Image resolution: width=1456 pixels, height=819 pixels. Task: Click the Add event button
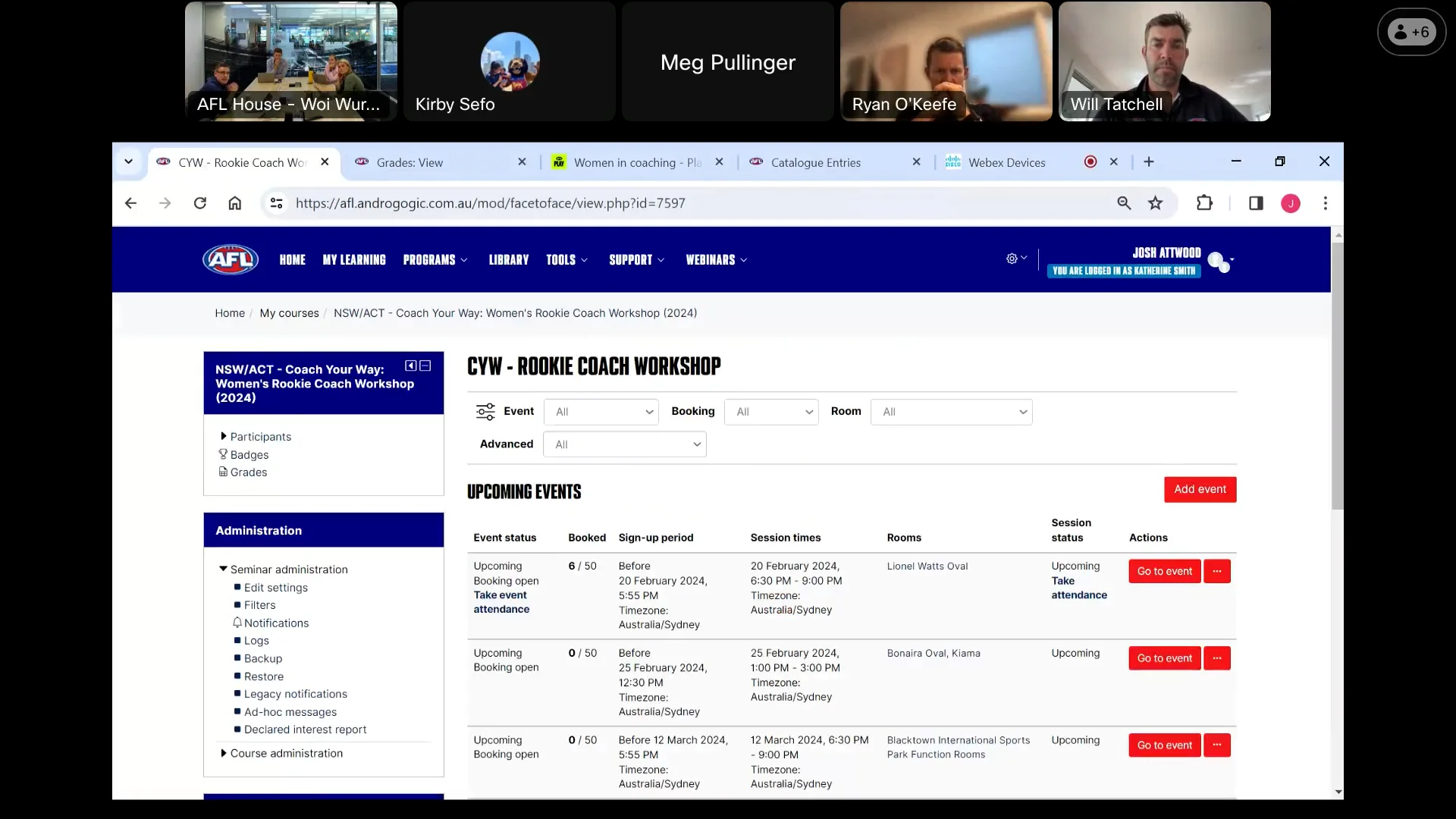(1200, 490)
